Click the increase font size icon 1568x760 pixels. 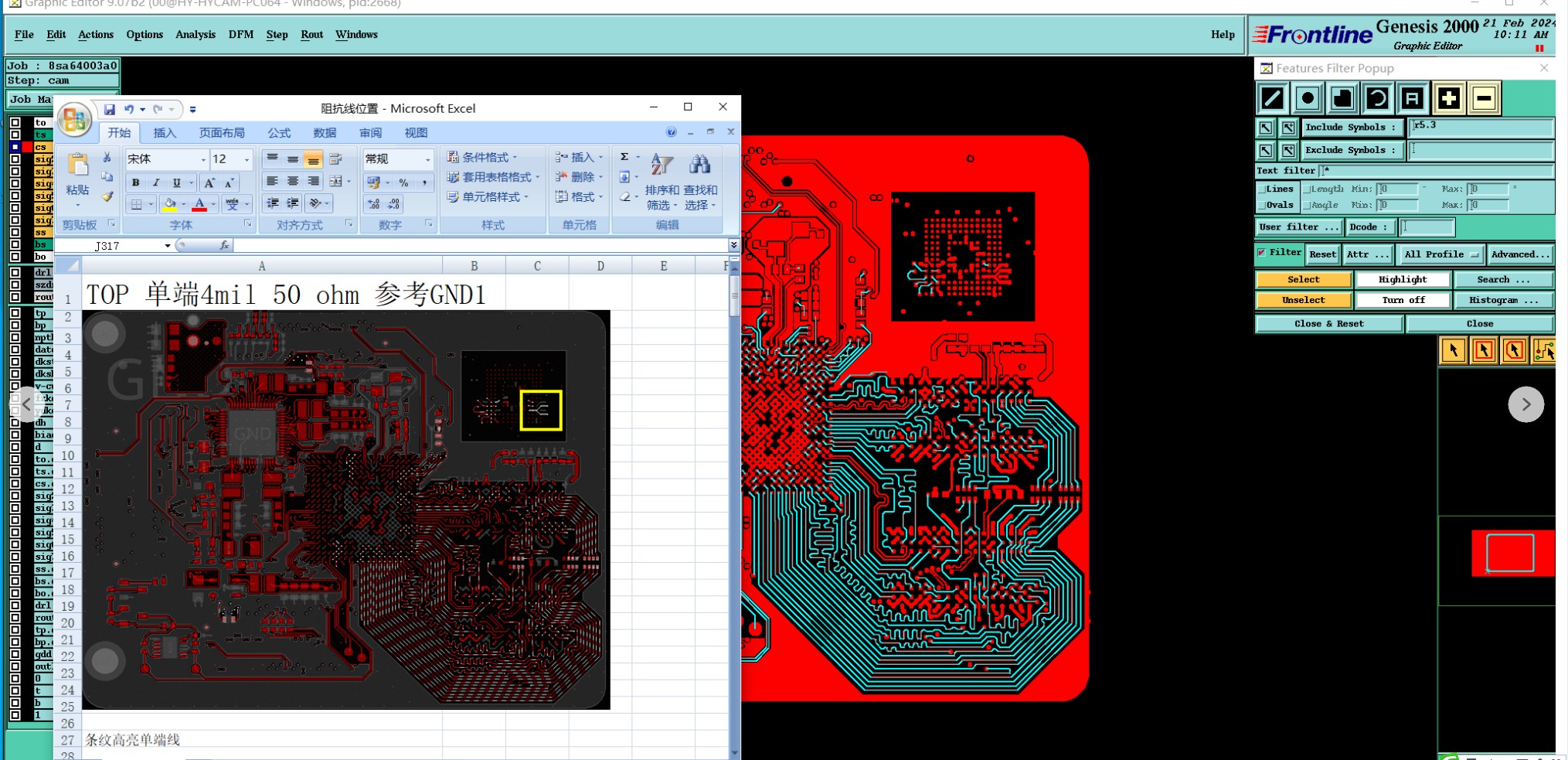pos(209,183)
